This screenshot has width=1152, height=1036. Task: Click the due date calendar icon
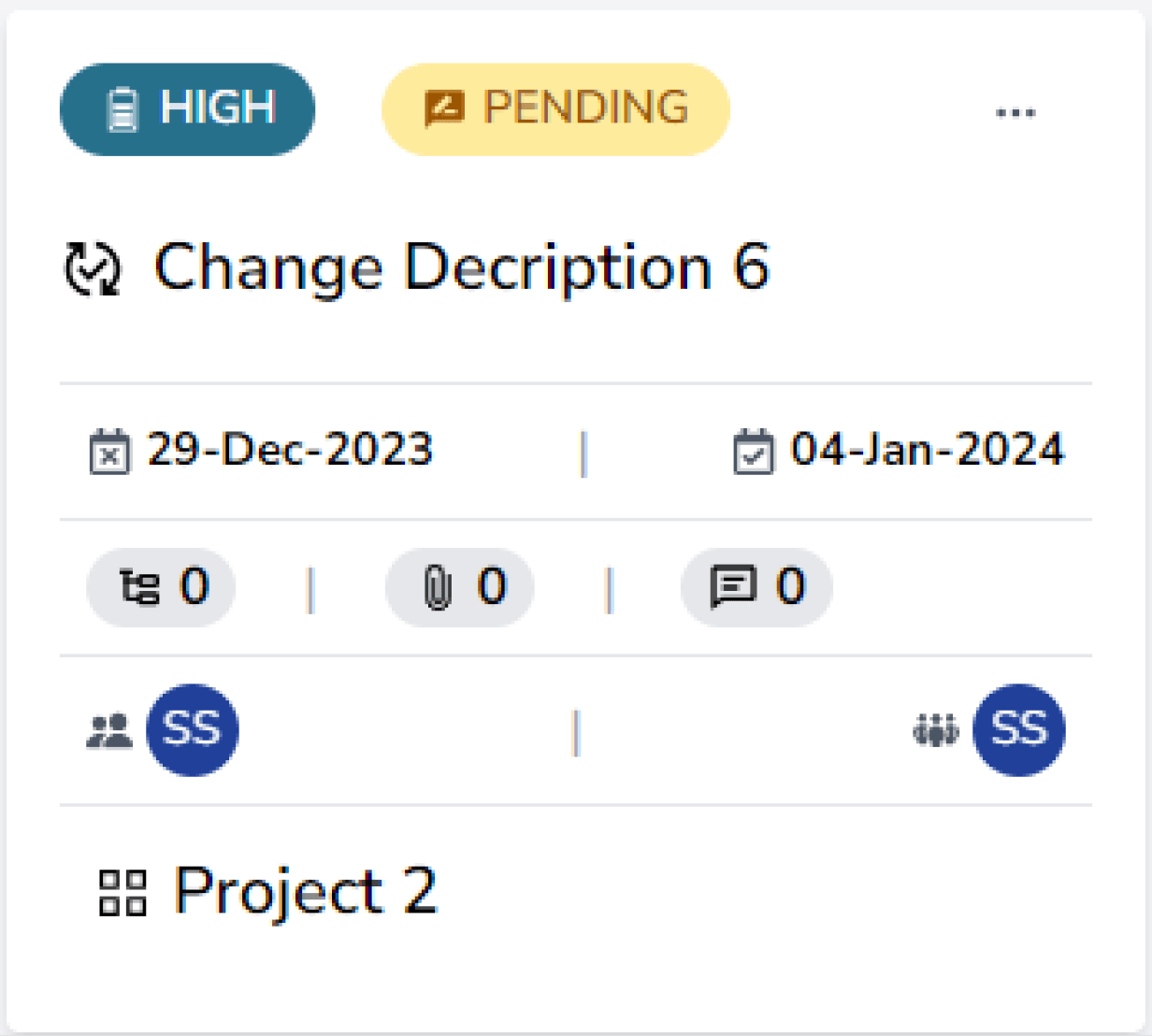(x=754, y=450)
